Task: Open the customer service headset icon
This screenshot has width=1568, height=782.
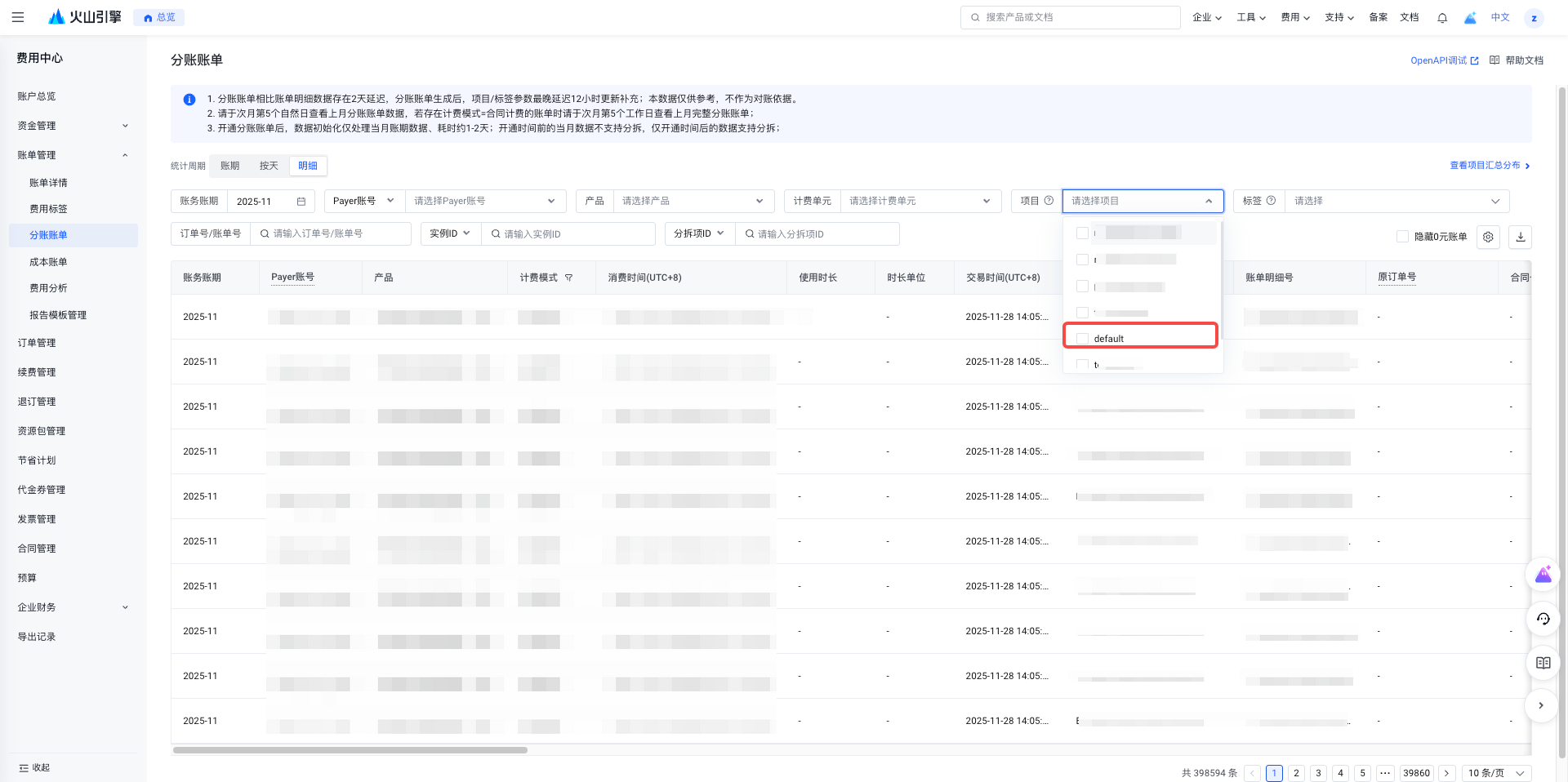Action: coord(1543,619)
